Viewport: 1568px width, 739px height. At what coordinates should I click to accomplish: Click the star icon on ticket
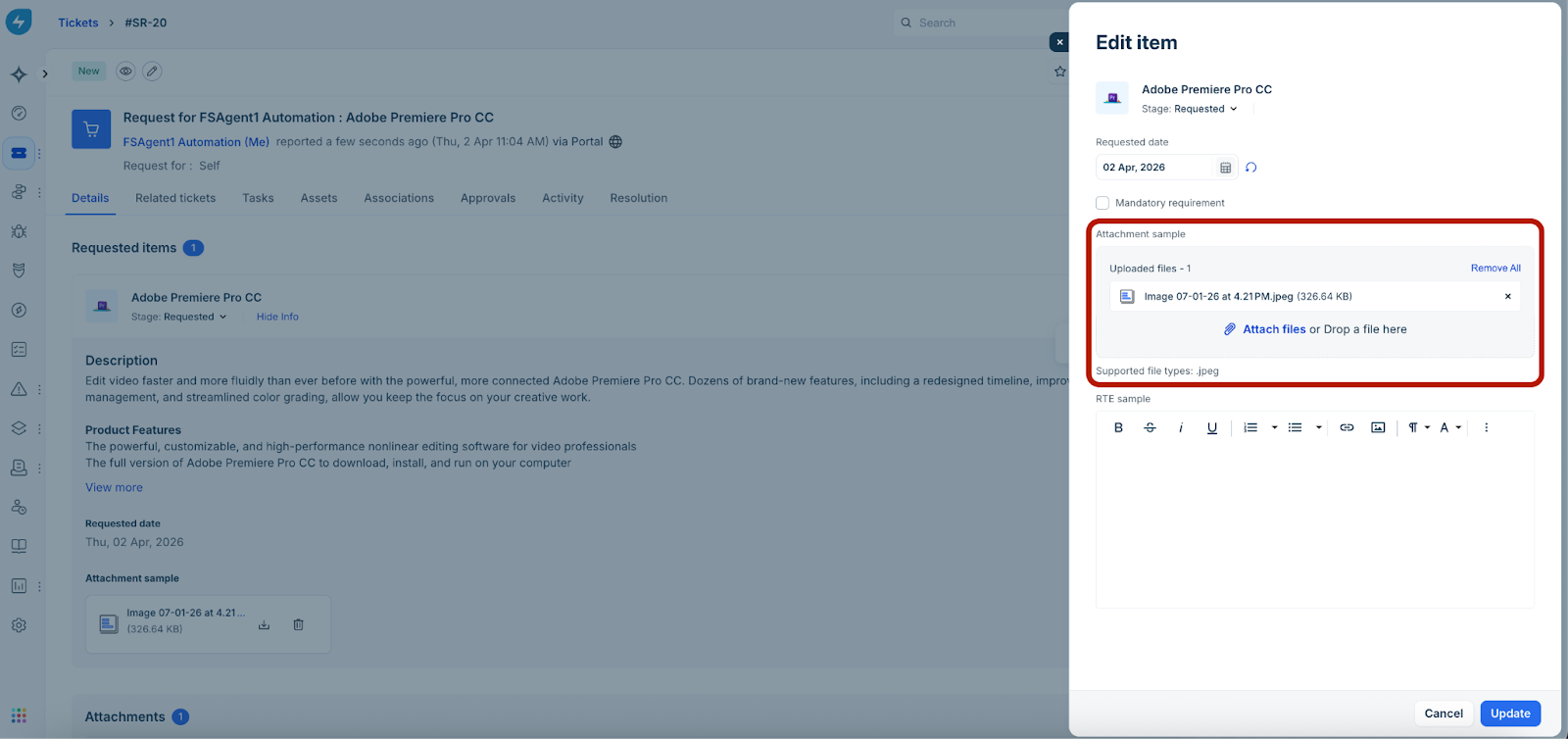coord(1059,71)
